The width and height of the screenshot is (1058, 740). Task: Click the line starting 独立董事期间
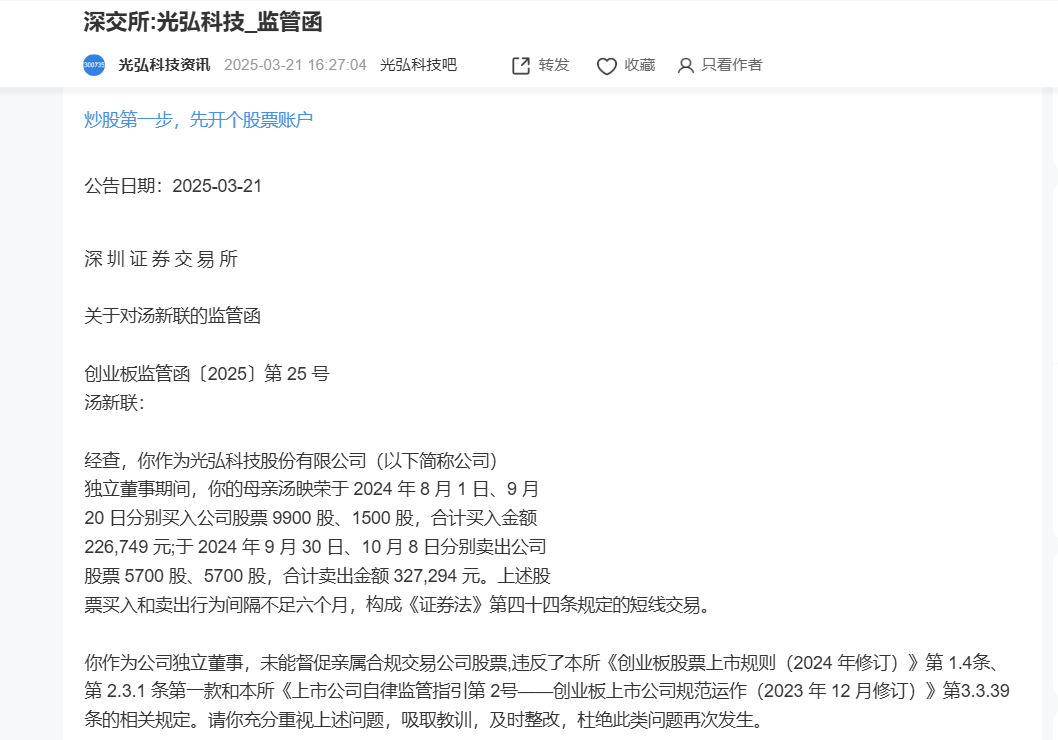point(312,489)
